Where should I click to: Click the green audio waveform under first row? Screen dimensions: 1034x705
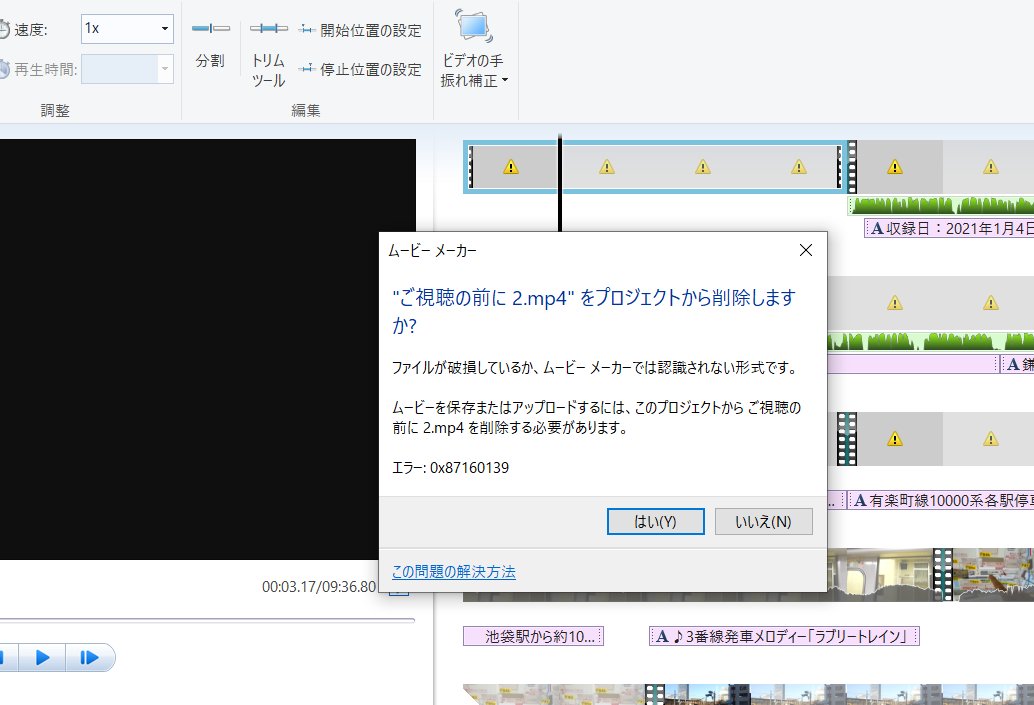coord(942,205)
